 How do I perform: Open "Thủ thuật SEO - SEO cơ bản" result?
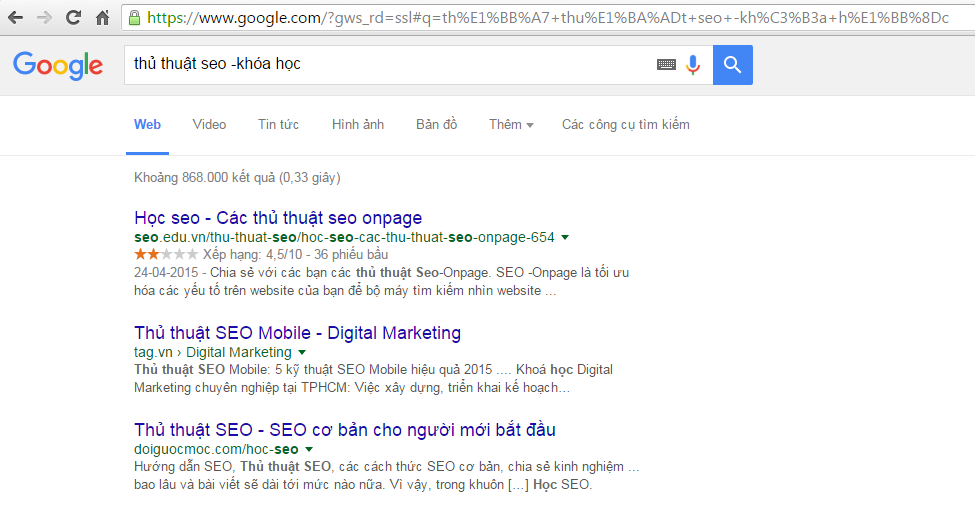[344, 430]
